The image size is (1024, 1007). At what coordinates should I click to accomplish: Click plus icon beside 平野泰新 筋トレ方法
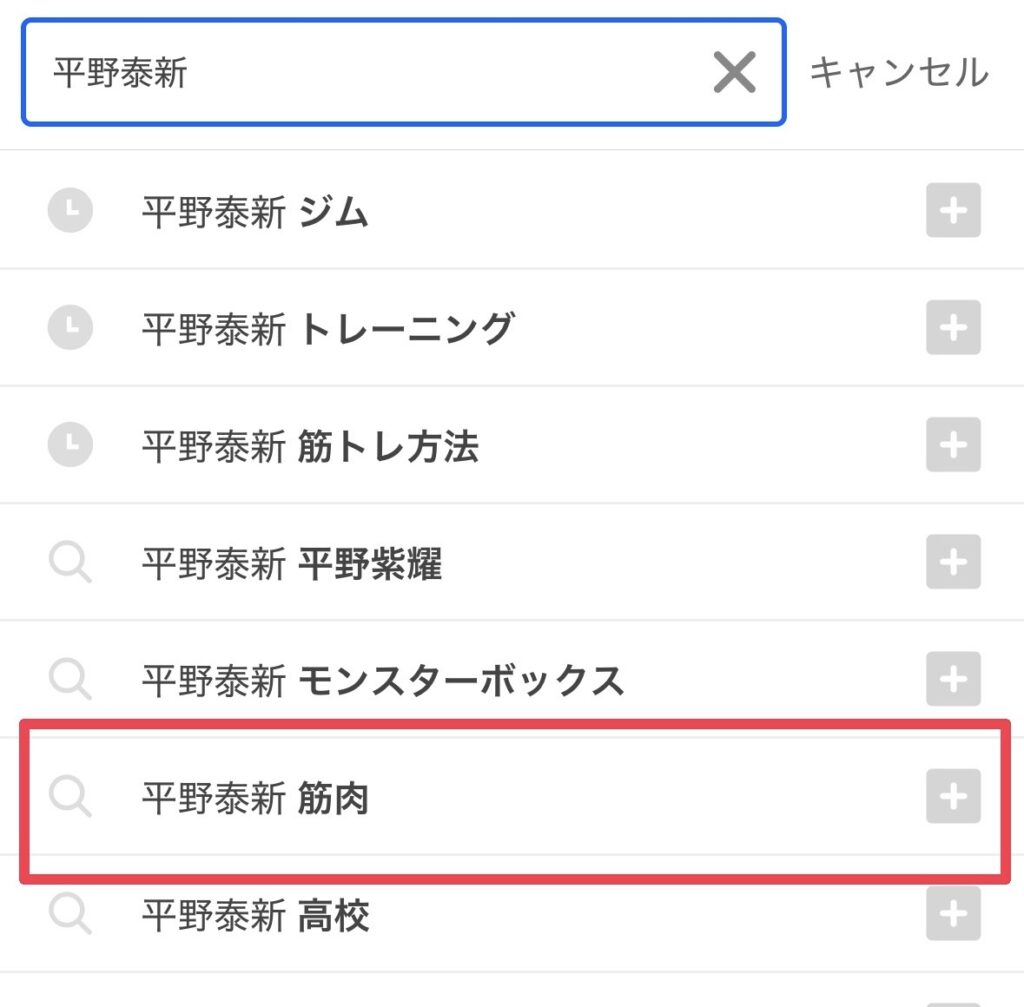(x=953, y=445)
